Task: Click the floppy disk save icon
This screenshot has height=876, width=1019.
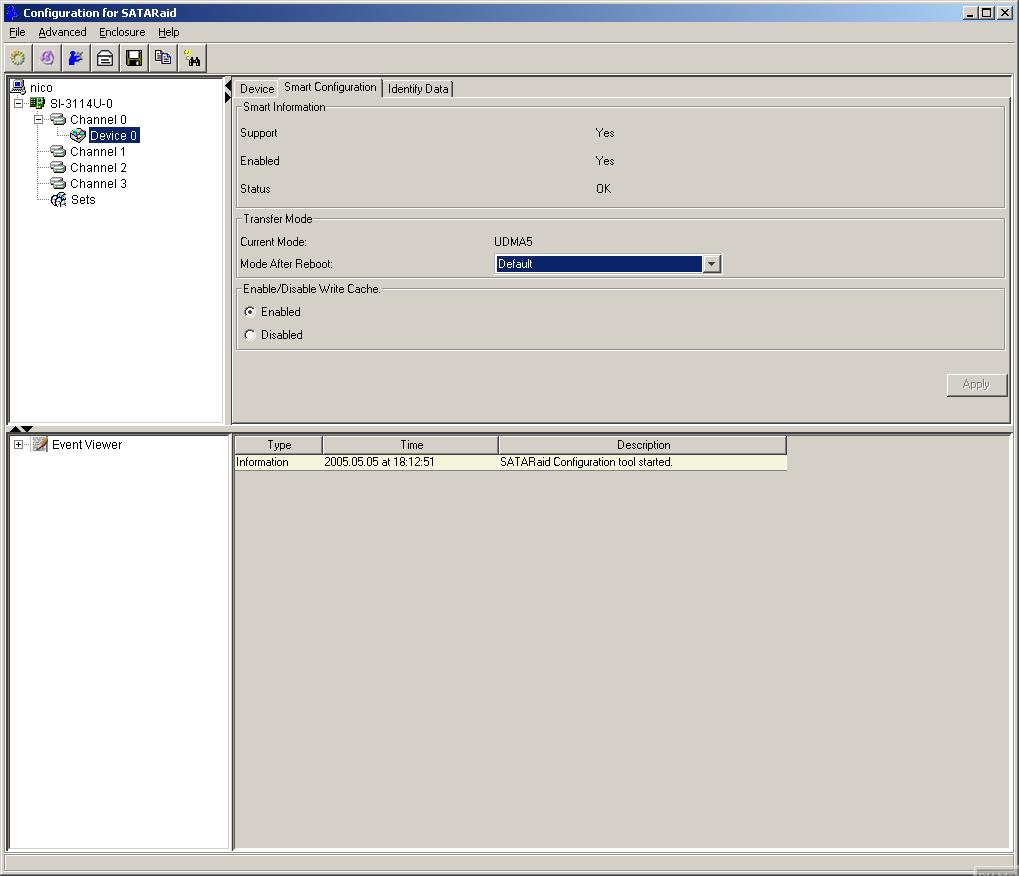Action: coord(134,58)
